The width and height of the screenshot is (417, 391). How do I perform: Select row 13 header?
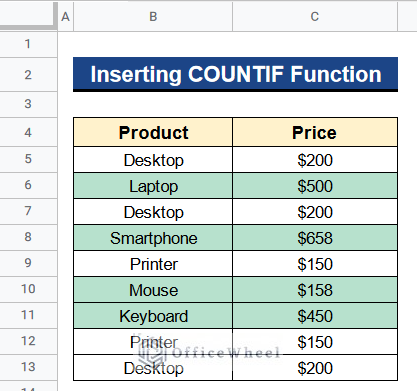(28, 367)
